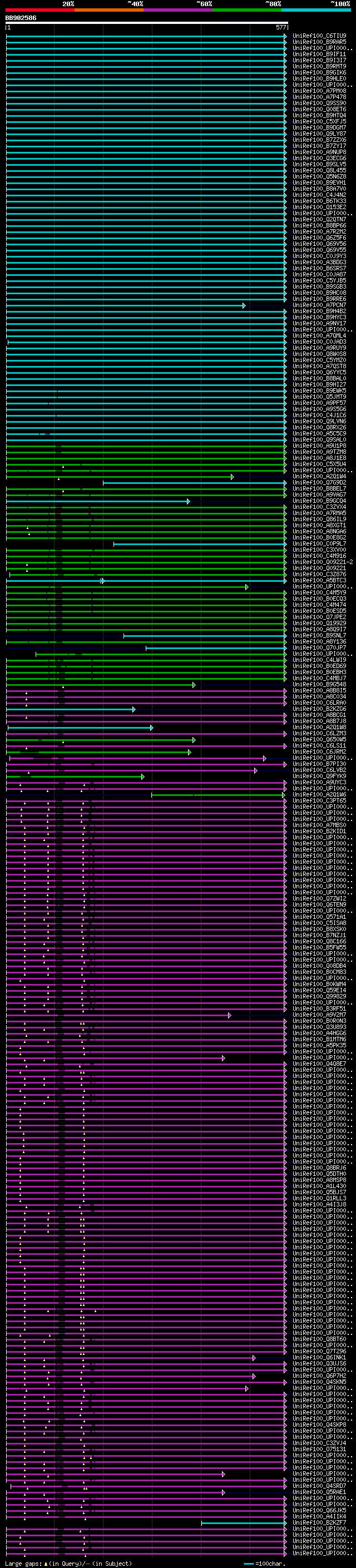
Task: Open the UniRef100_Q6YYC5 hit
Action: pos(319,373)
